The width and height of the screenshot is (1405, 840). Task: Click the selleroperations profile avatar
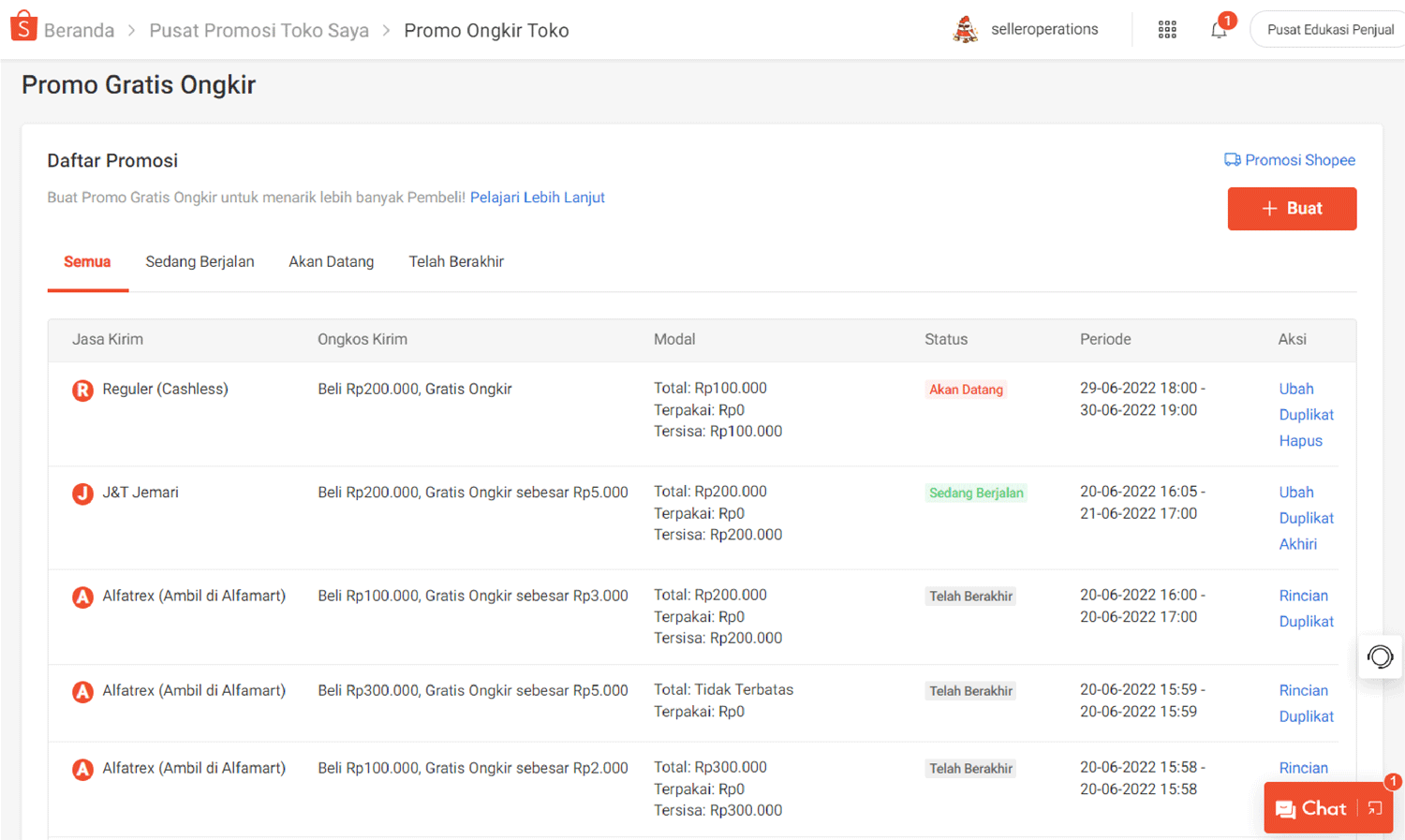(x=965, y=30)
